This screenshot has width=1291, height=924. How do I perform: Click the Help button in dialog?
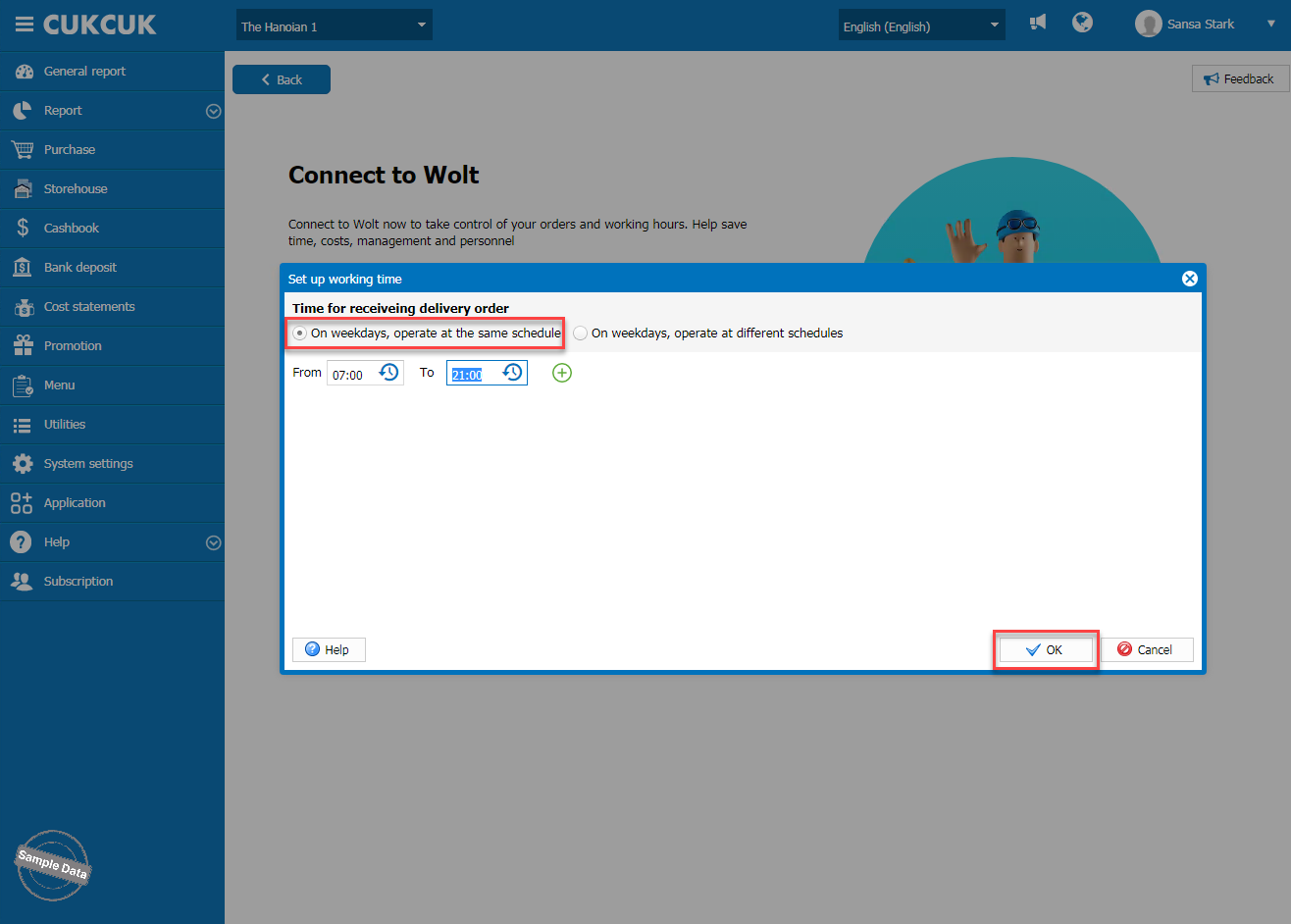[329, 649]
